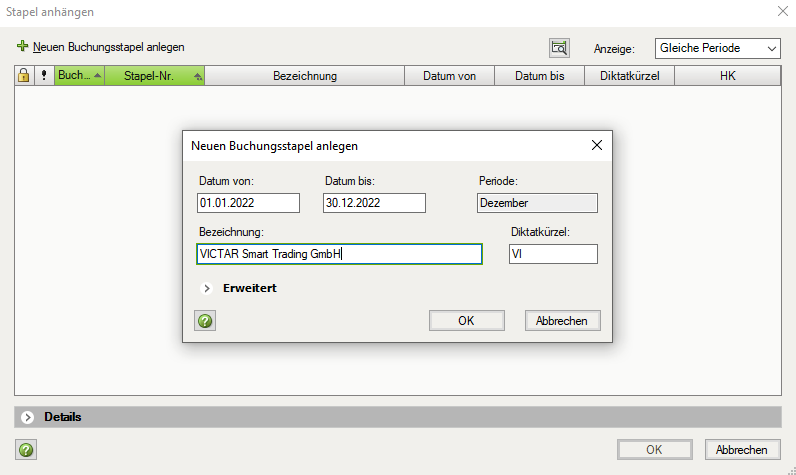Click the Bezeichnung column header
796x475 pixels.
pyautogui.click(x=305, y=76)
